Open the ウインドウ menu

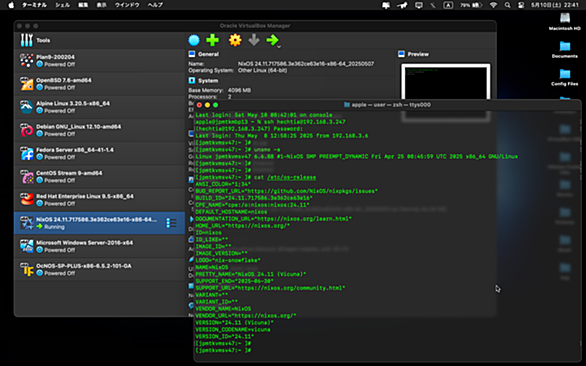[x=127, y=5]
